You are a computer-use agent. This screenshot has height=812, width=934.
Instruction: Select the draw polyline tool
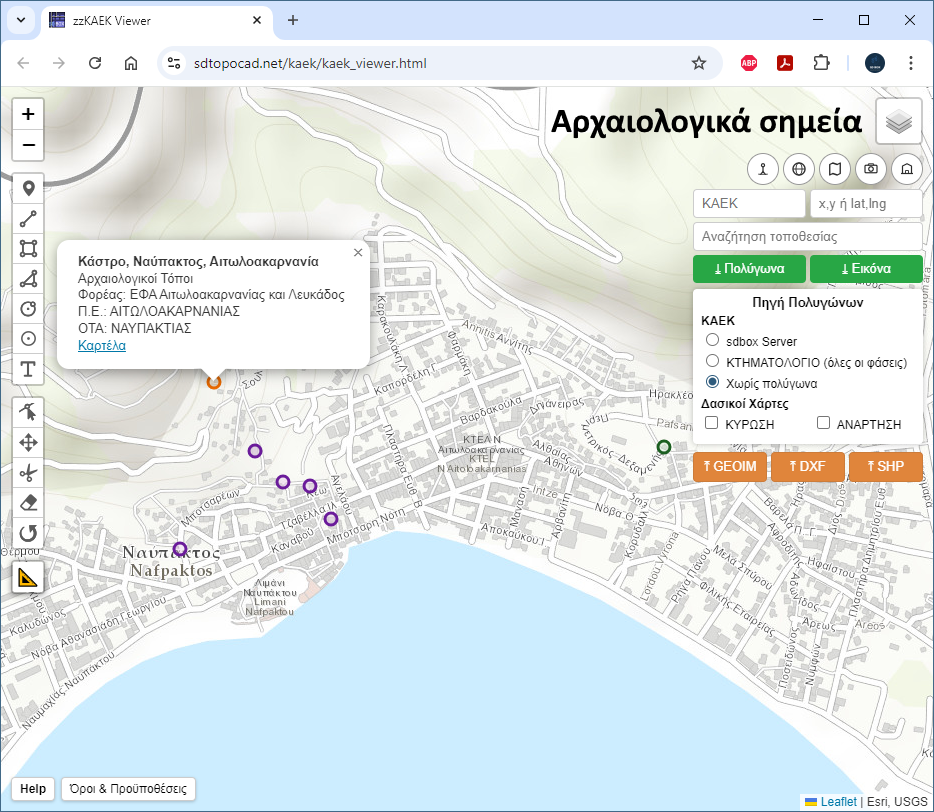click(x=28, y=218)
